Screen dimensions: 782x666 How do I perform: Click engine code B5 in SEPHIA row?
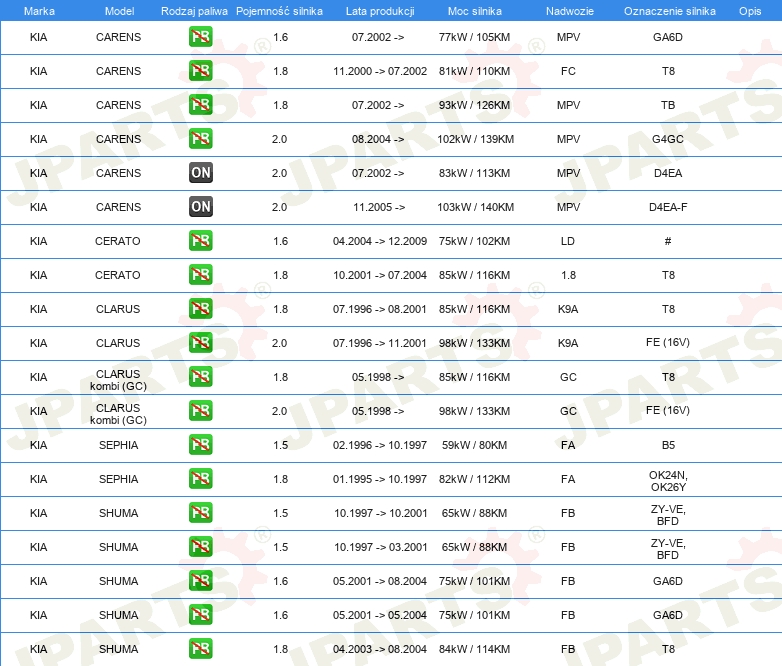(x=668, y=445)
